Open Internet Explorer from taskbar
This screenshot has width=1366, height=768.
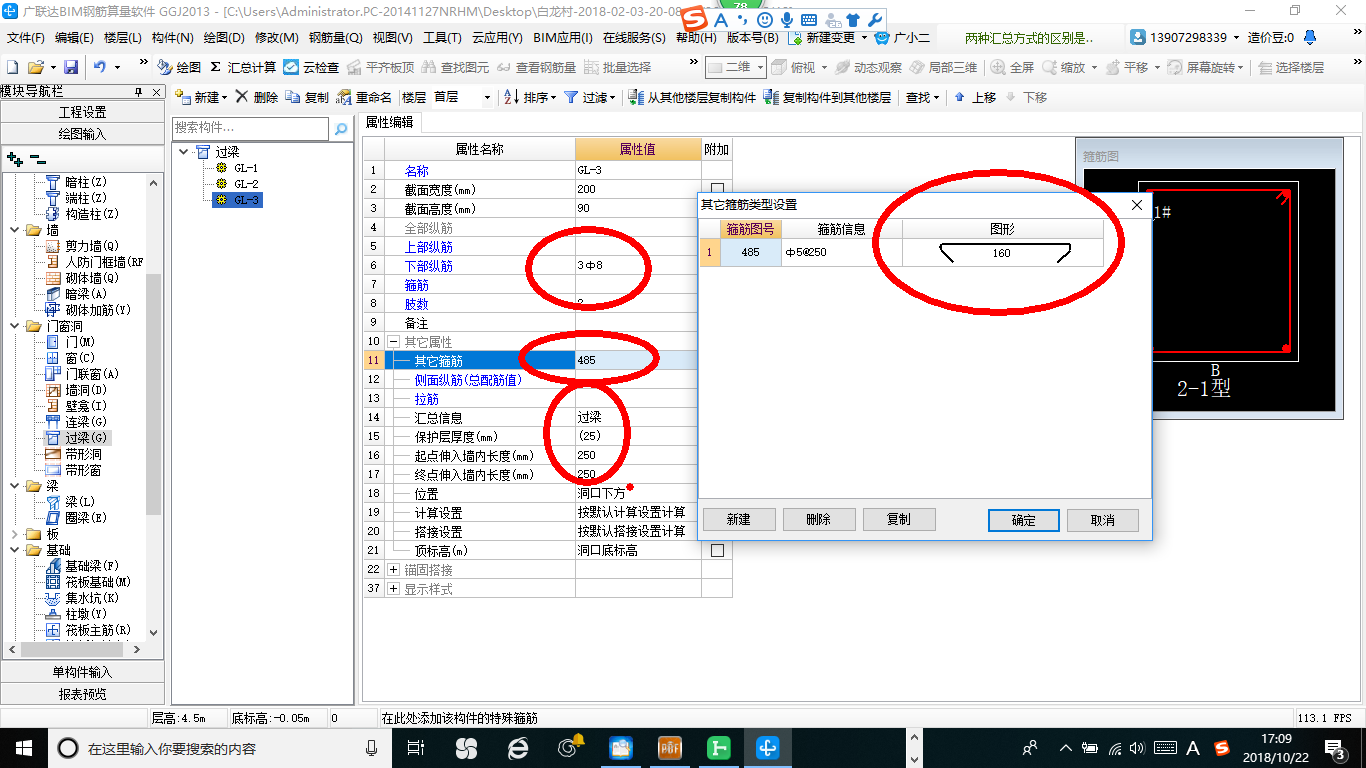click(518, 747)
